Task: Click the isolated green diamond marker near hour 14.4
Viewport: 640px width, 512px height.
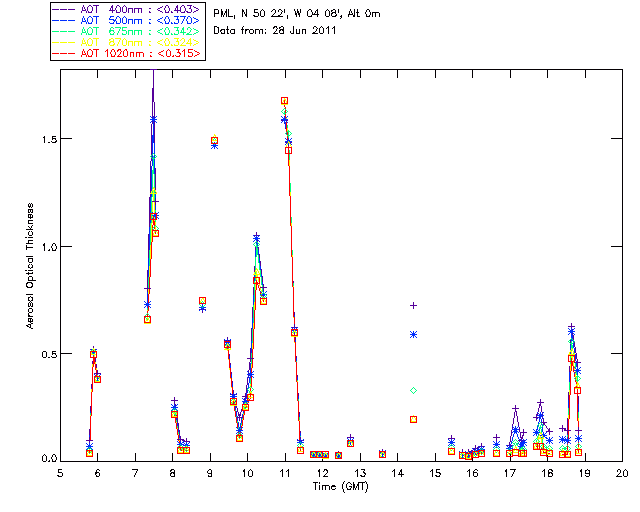Action: pyautogui.click(x=413, y=390)
